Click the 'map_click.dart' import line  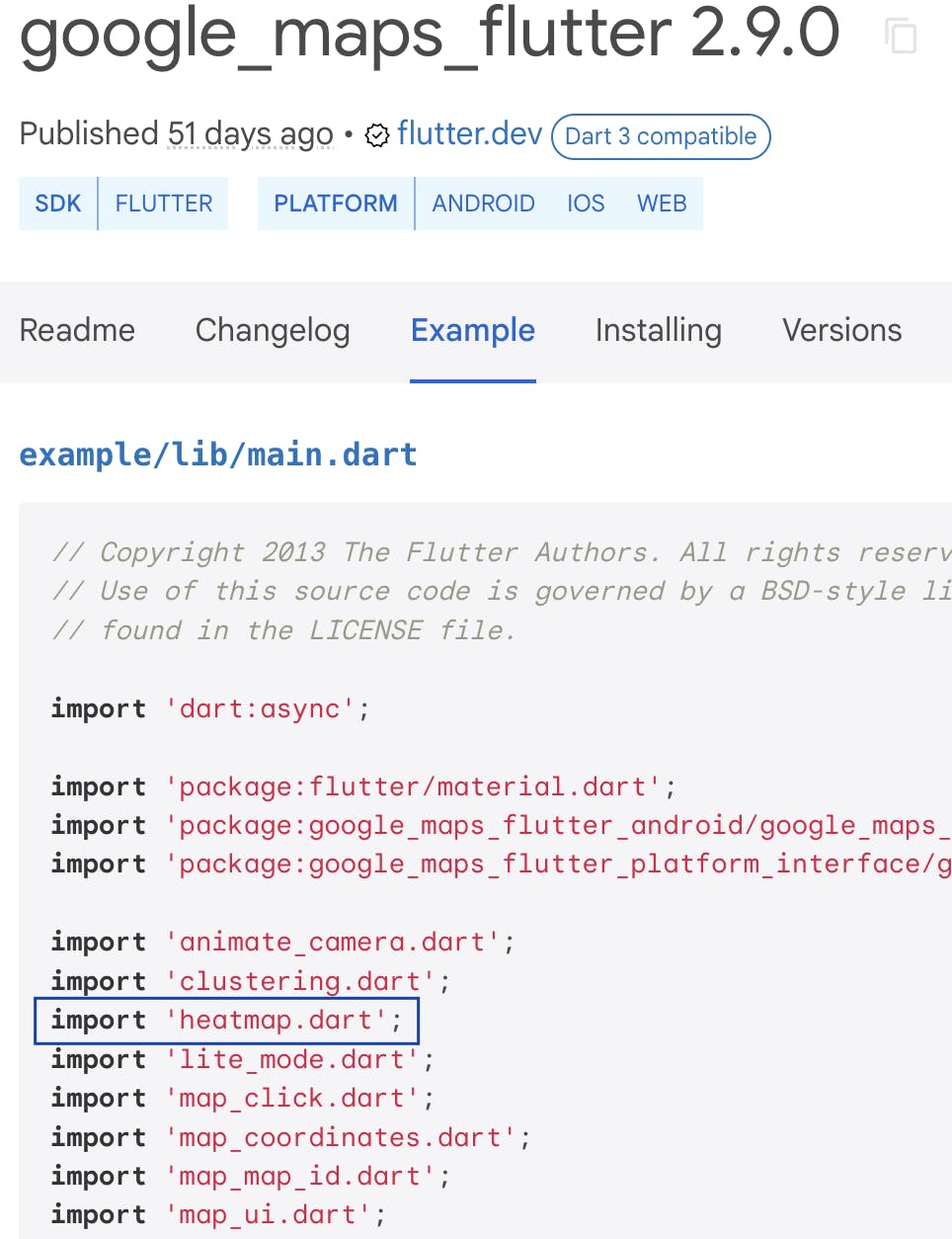[x=243, y=1098]
